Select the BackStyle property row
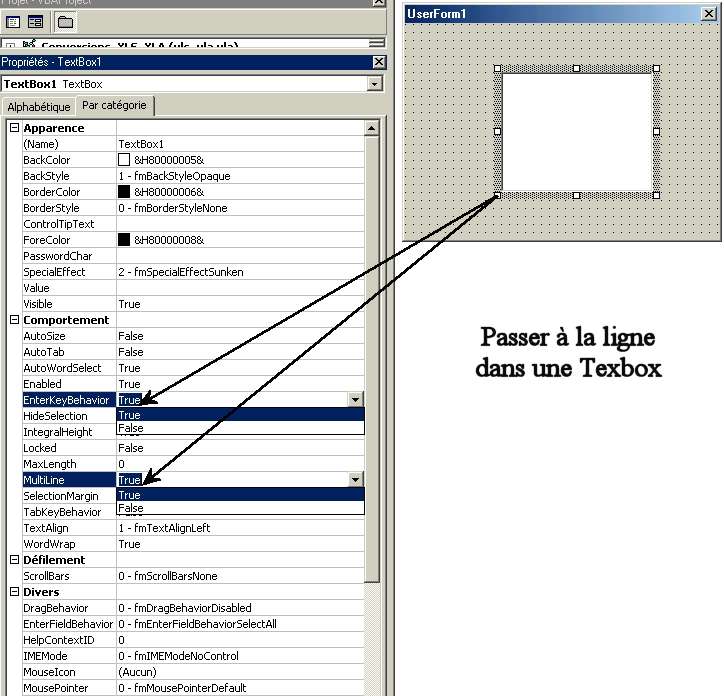The height and width of the screenshot is (696, 724). (193, 176)
